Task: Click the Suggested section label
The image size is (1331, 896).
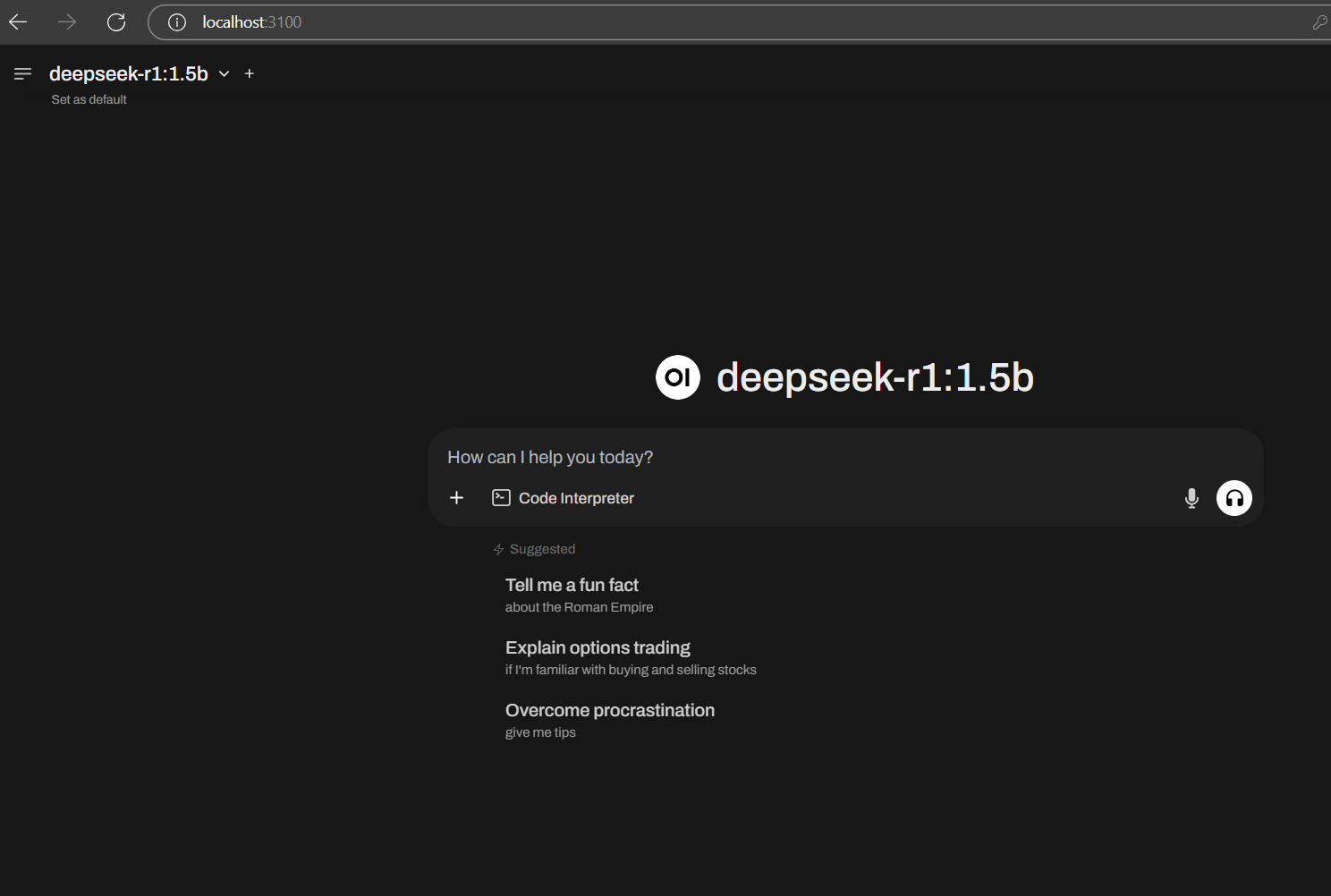Action: tap(542, 548)
